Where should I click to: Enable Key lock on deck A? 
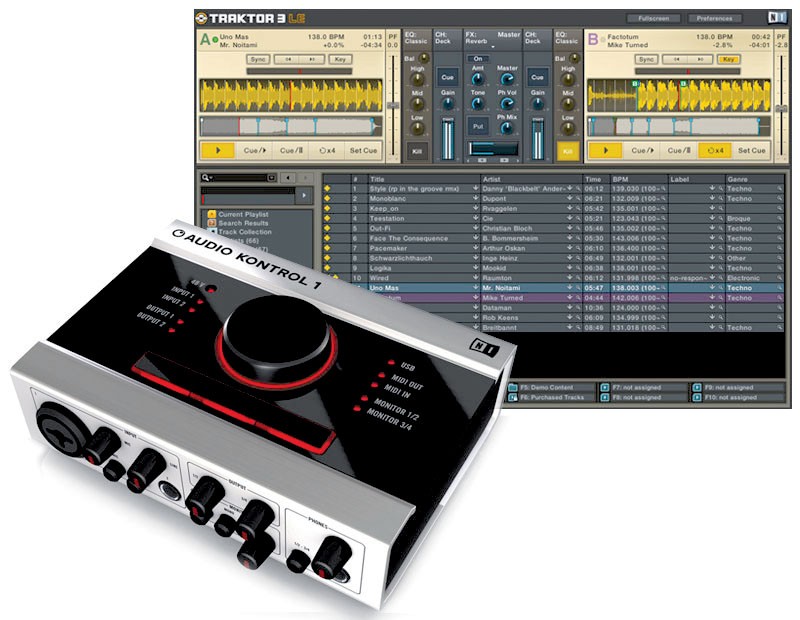(x=340, y=59)
